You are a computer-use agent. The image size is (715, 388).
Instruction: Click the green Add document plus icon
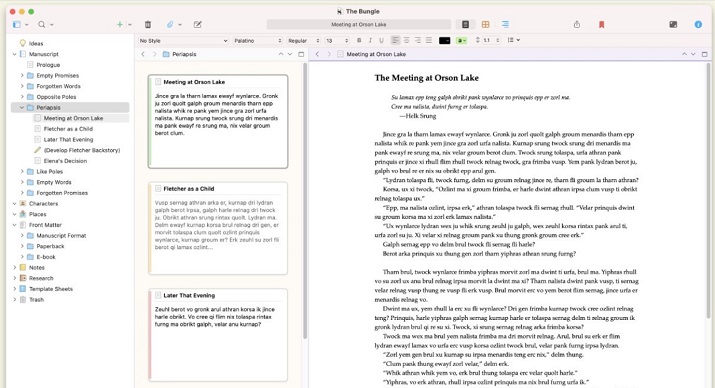(120, 25)
